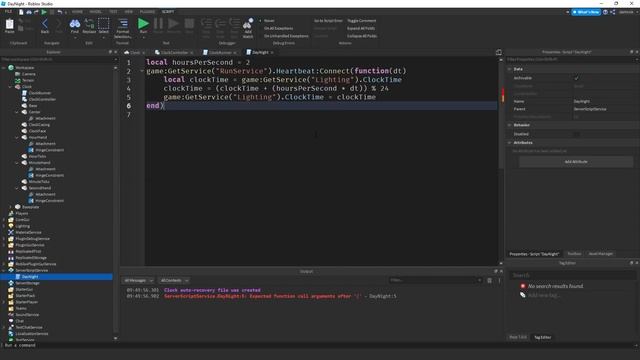Click the Chat bubble icon in Explorer
640x360 pixels.
11,321
